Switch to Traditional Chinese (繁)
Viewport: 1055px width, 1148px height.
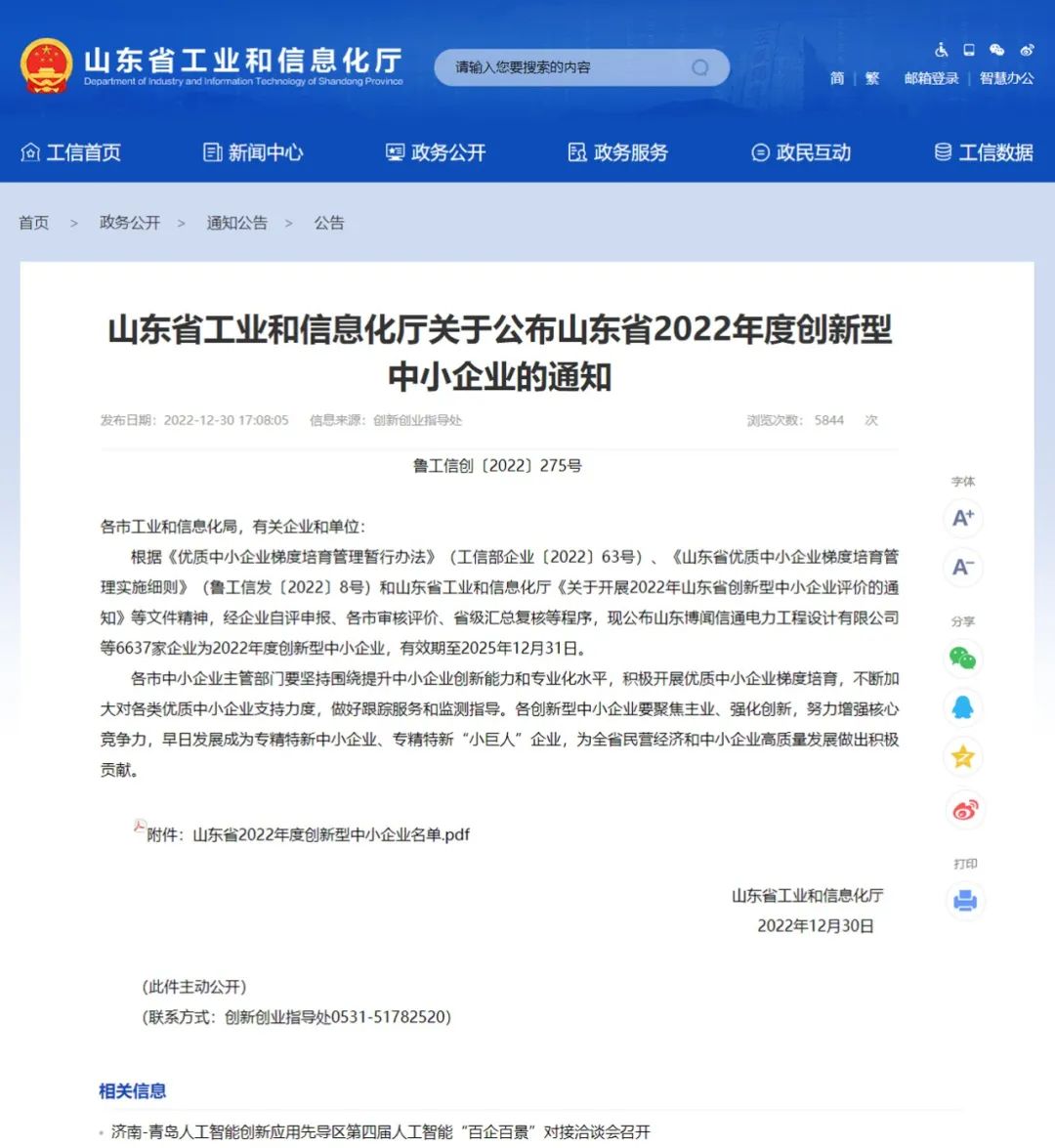(872, 78)
